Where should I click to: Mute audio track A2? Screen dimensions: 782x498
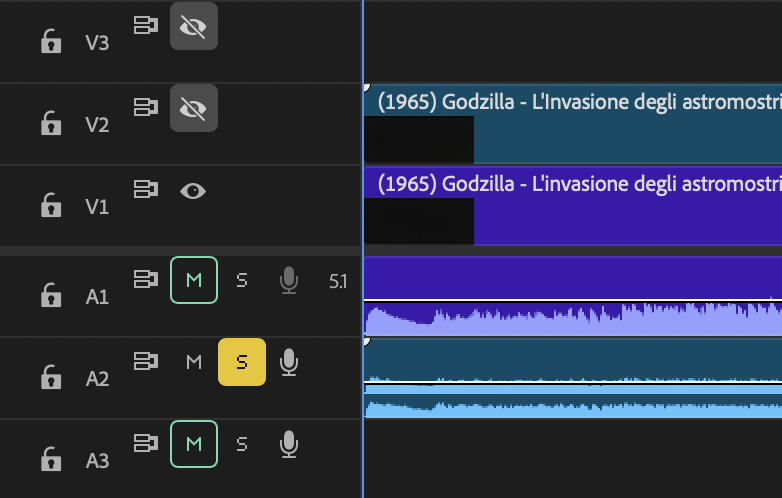pos(194,362)
